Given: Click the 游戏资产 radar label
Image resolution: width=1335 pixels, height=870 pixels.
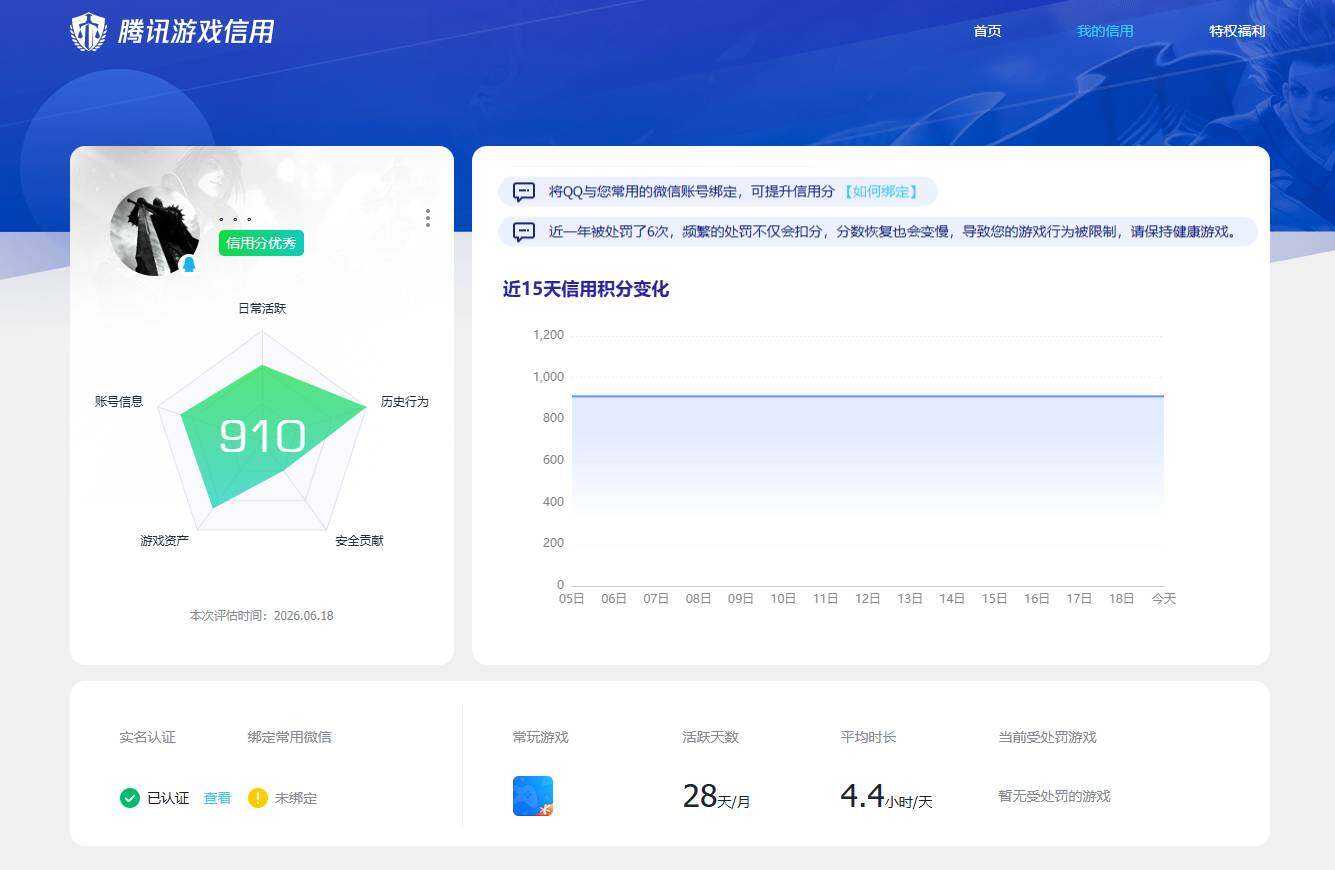Looking at the screenshot, I should pos(164,540).
